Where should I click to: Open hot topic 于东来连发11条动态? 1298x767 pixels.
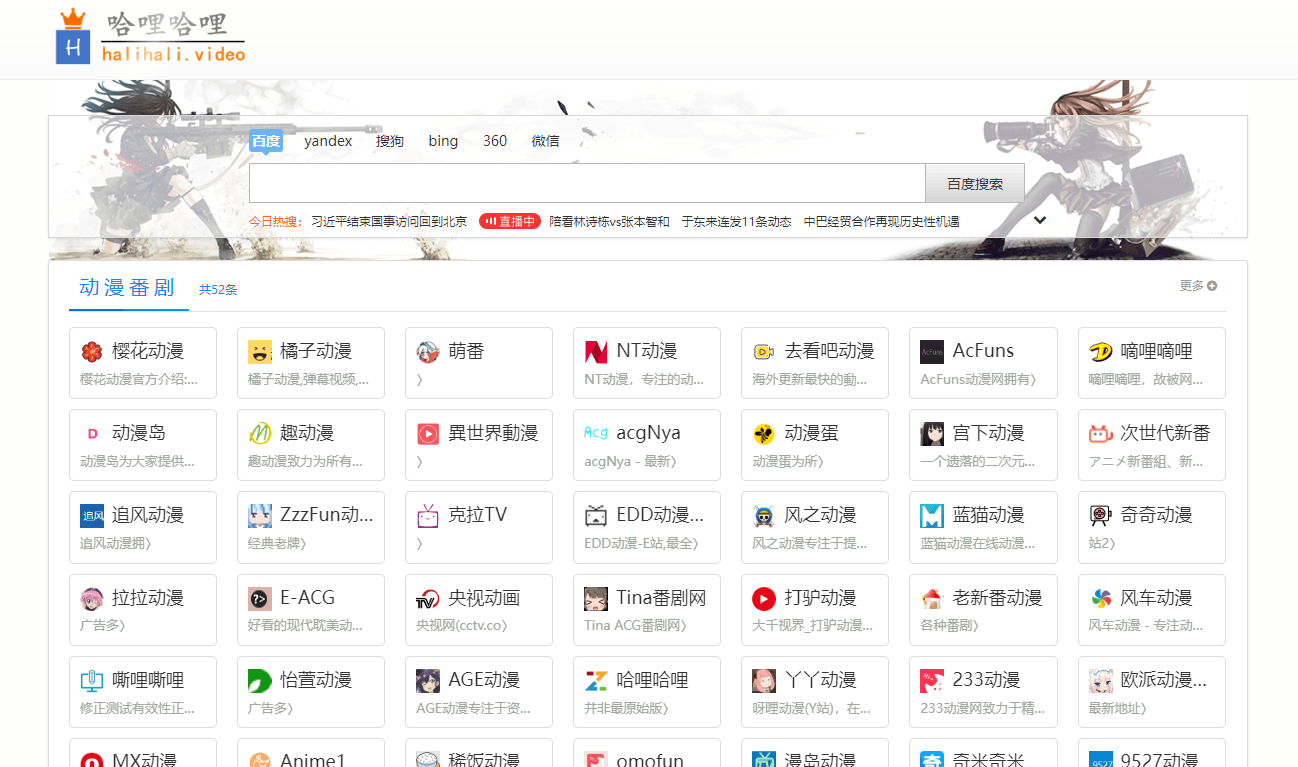[x=737, y=222]
